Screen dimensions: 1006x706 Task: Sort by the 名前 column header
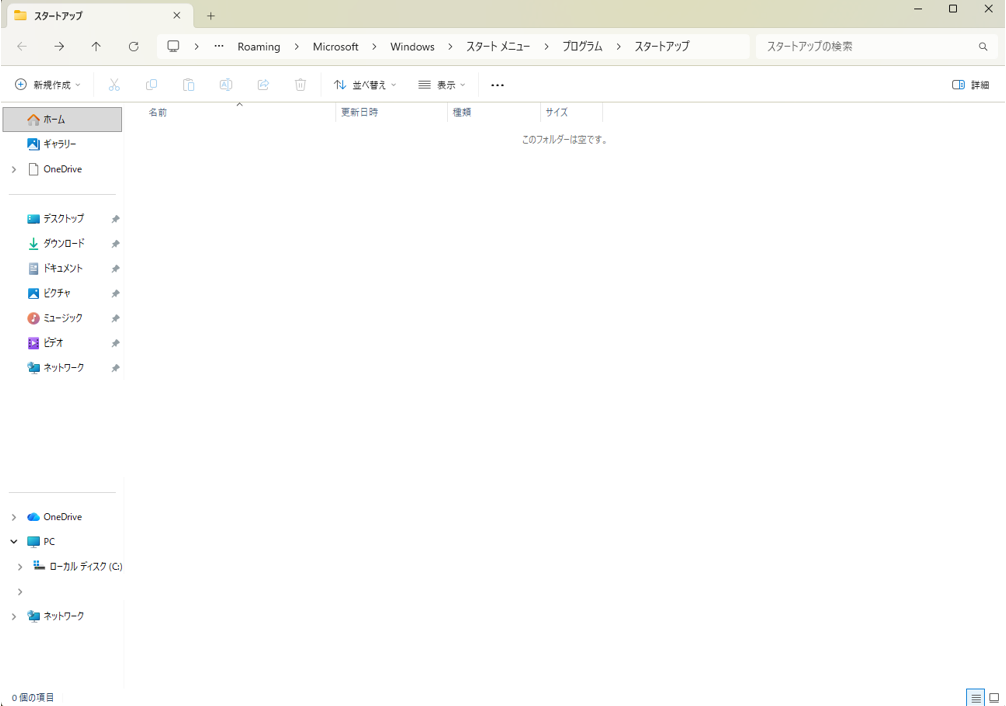click(158, 113)
